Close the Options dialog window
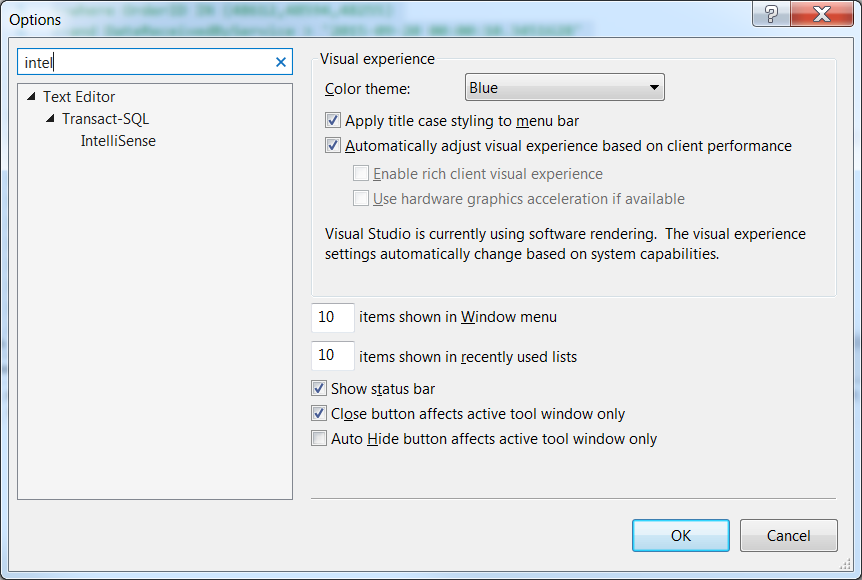862x580 pixels. [820, 16]
